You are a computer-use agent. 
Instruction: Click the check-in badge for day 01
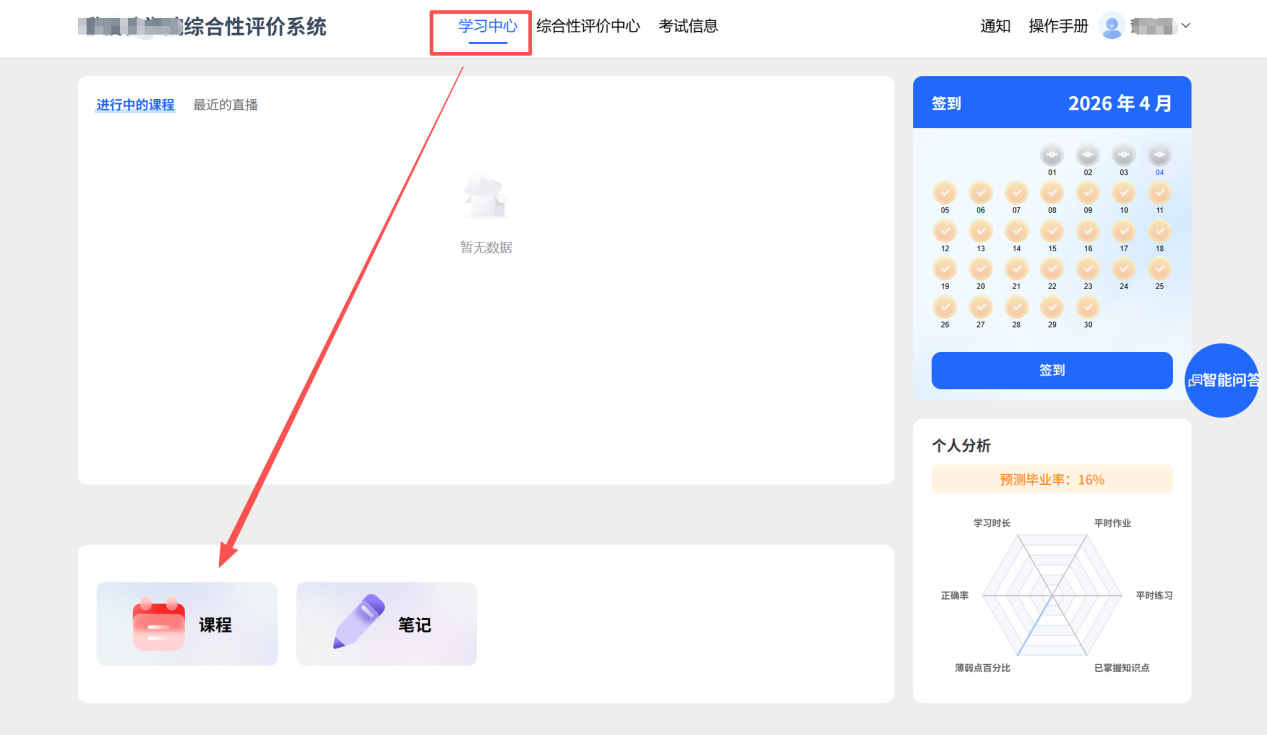pos(1052,155)
